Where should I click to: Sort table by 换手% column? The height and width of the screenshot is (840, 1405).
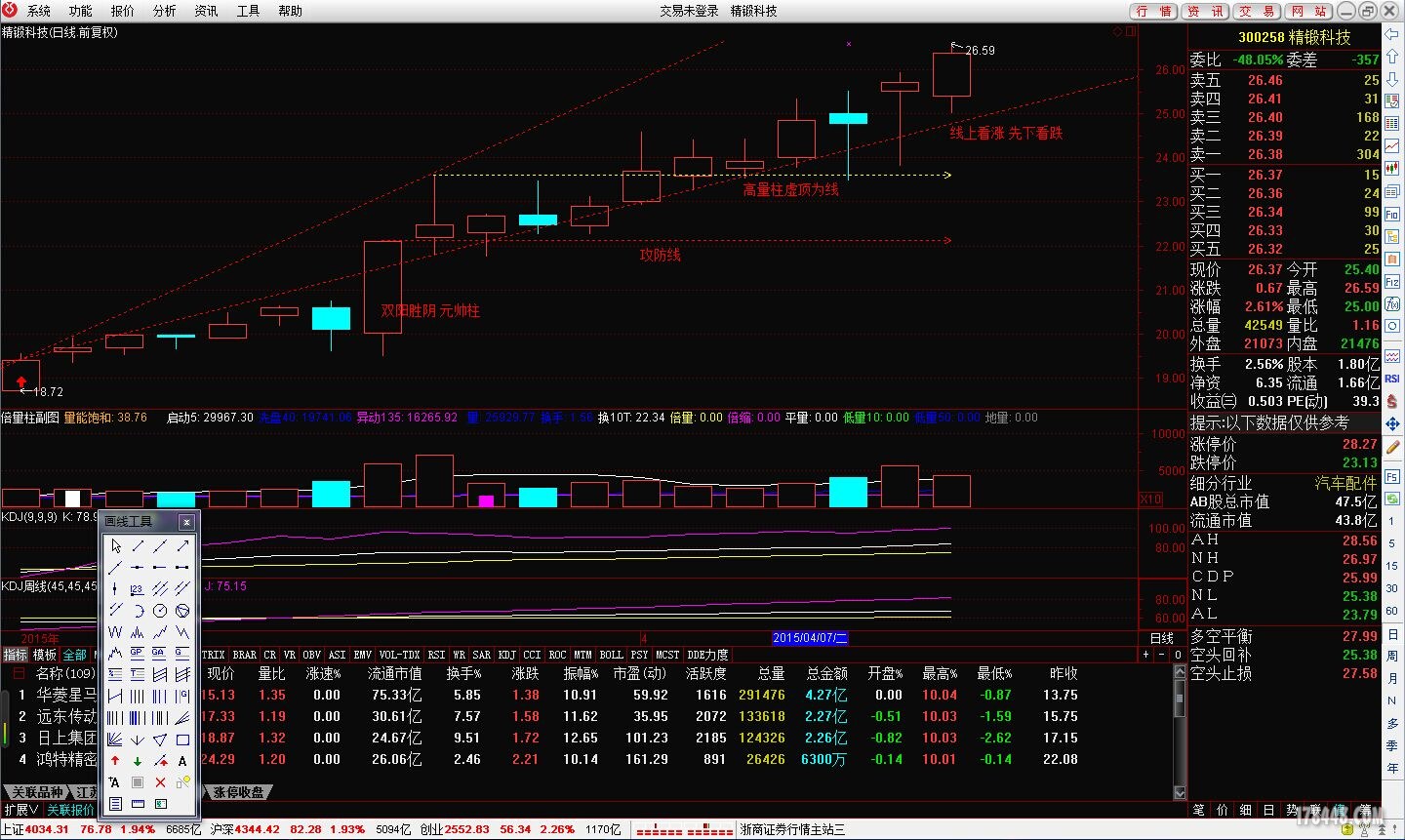463,673
